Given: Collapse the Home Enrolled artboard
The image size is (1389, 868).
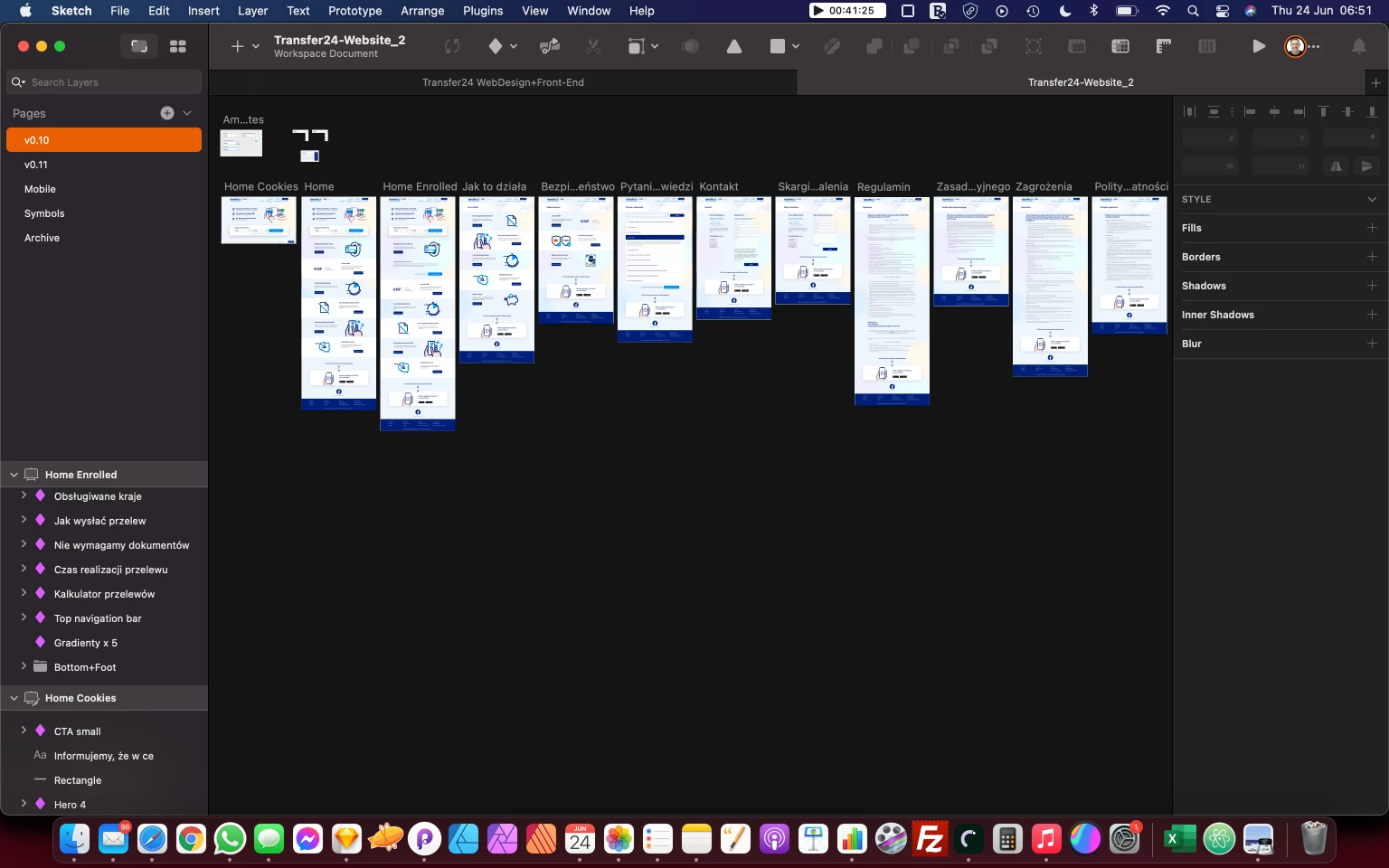Looking at the screenshot, I should pos(14,475).
